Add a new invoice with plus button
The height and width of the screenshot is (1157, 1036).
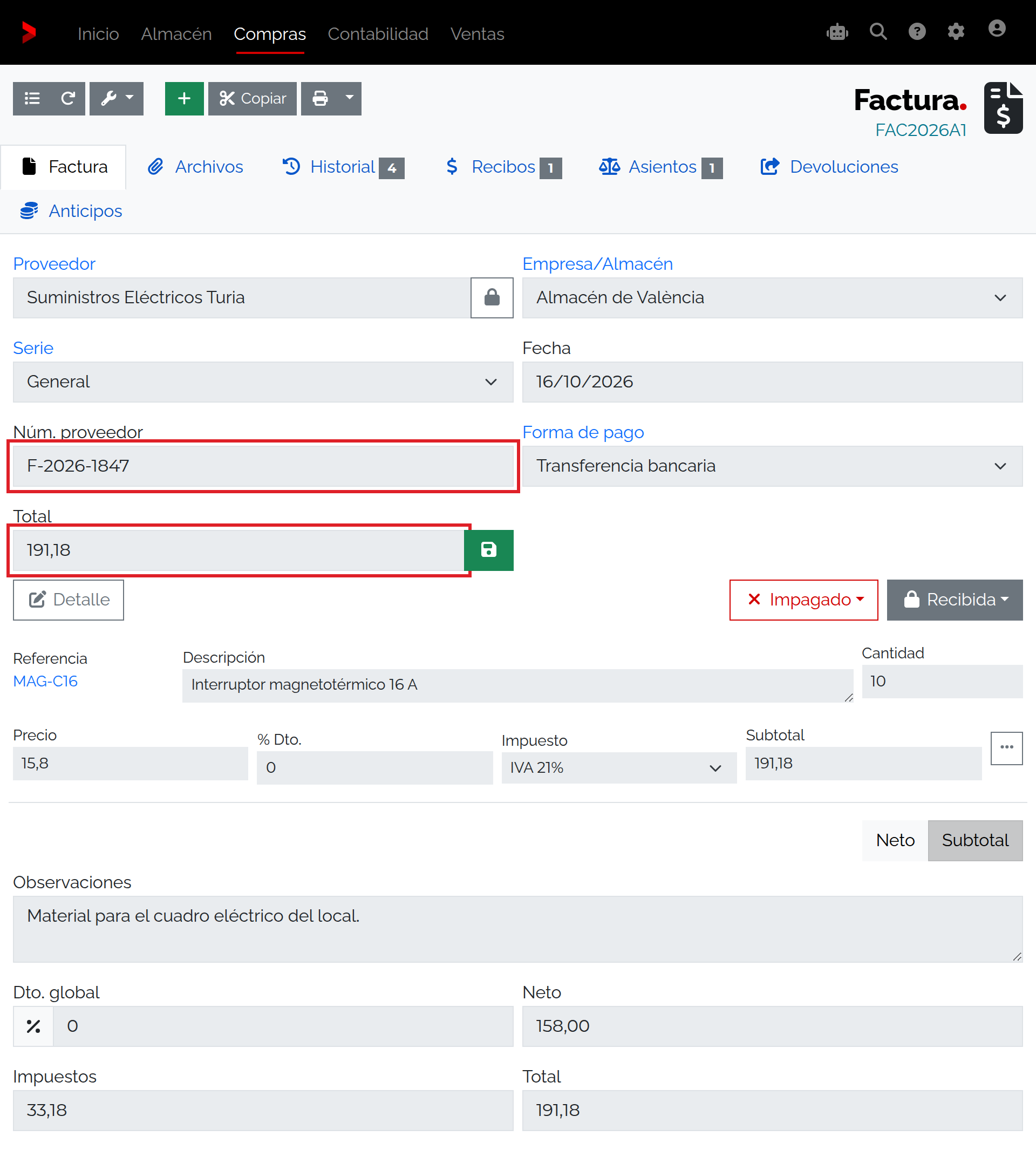[x=184, y=99]
